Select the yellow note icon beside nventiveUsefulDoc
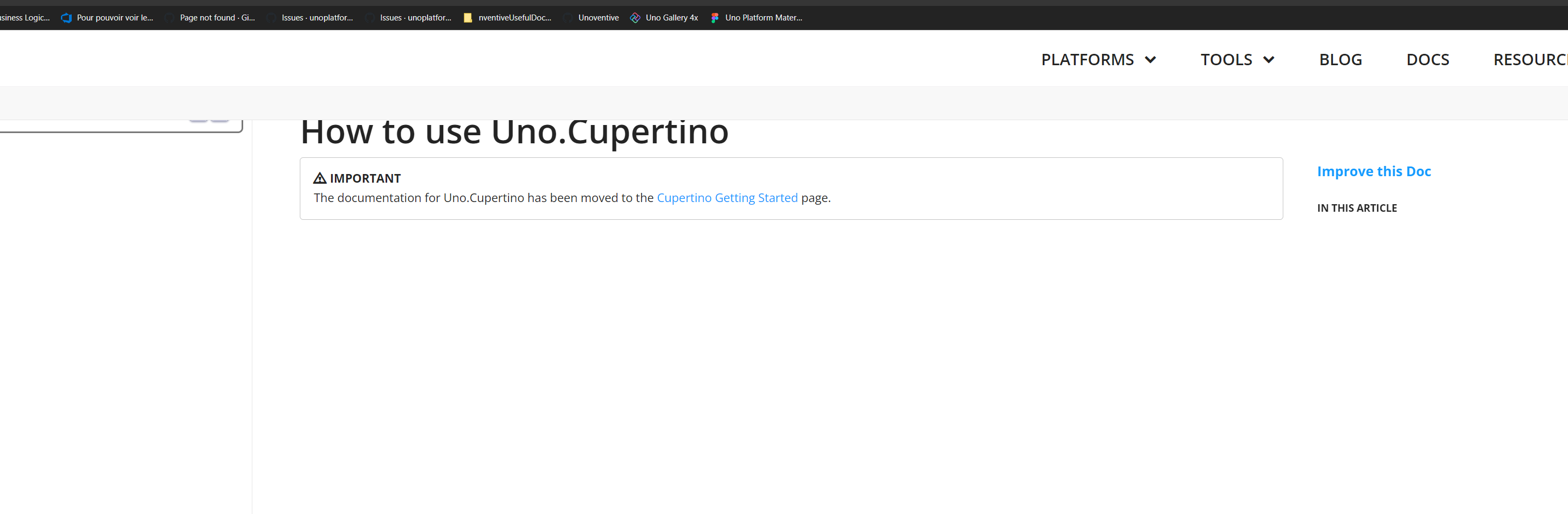The height and width of the screenshot is (514, 1568). 467,18
